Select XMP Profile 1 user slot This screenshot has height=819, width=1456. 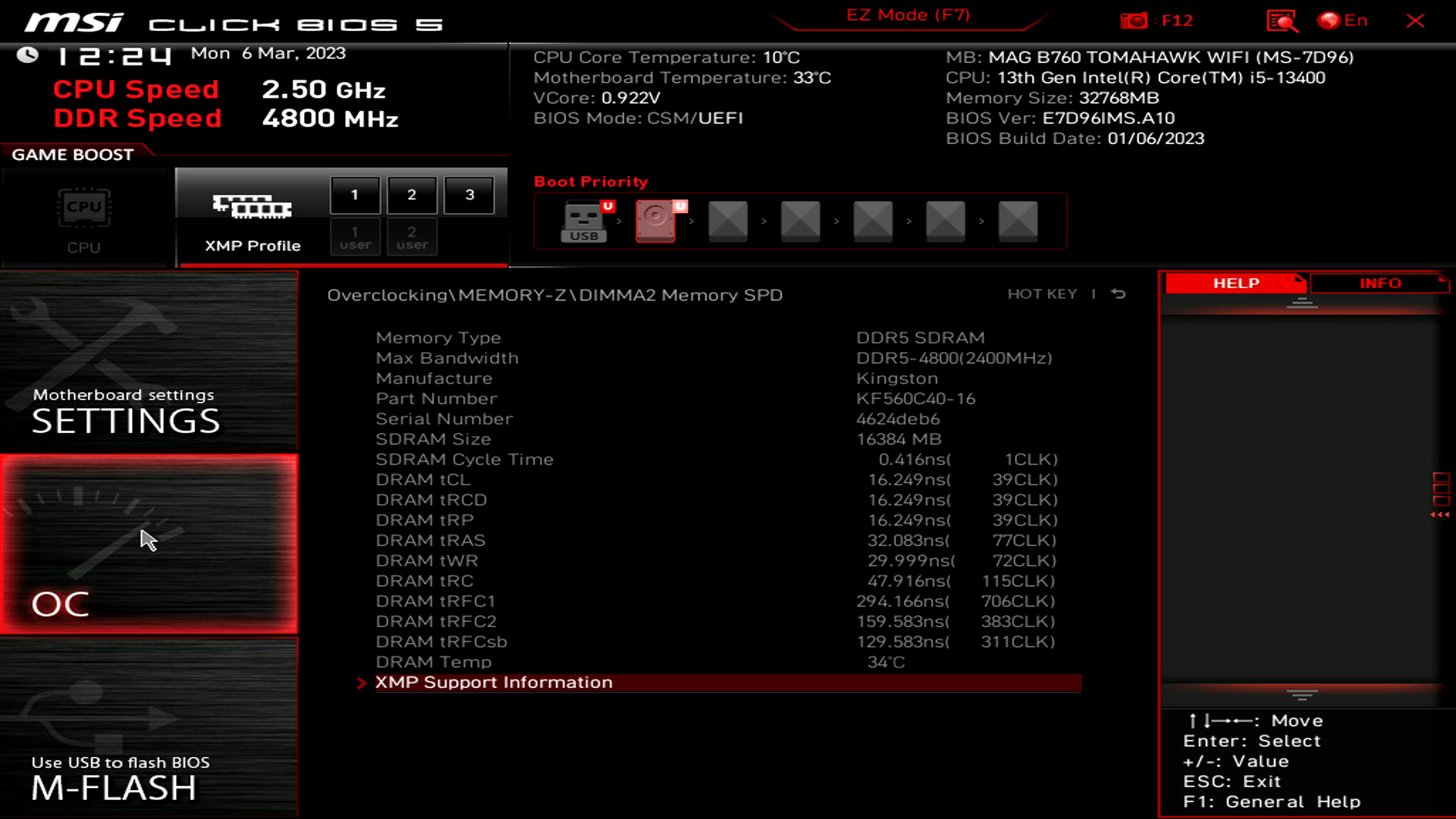tap(355, 236)
